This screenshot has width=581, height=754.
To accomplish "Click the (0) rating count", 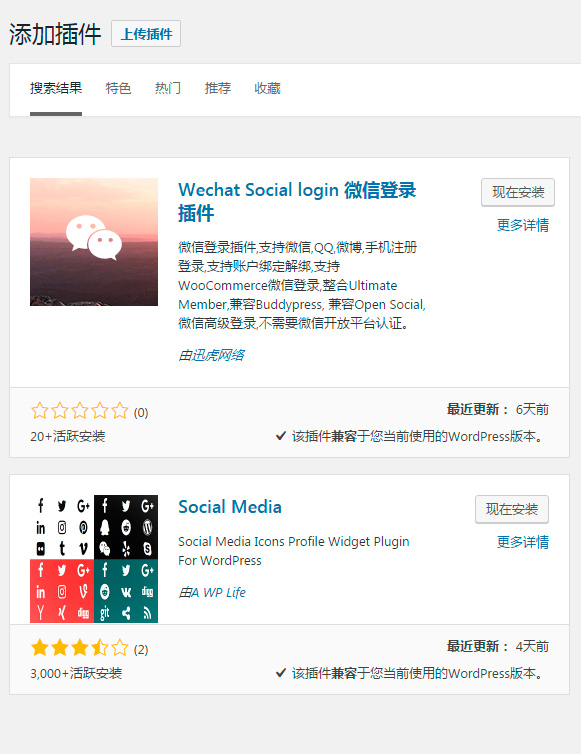I will (141, 413).
